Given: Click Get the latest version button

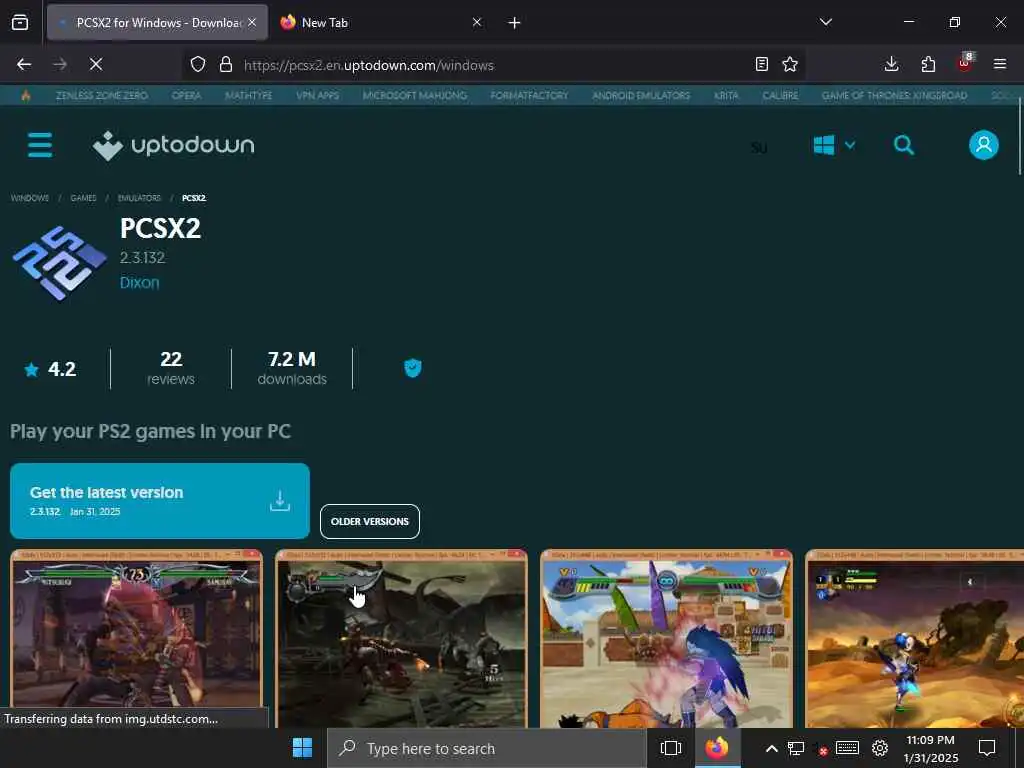Looking at the screenshot, I should click(159, 501).
